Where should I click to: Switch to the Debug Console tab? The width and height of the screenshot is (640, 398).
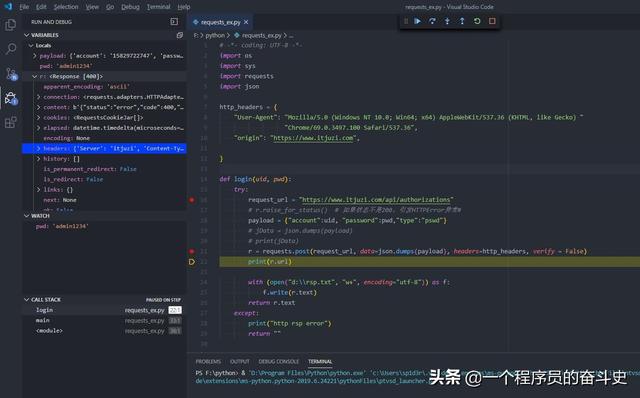click(279, 362)
